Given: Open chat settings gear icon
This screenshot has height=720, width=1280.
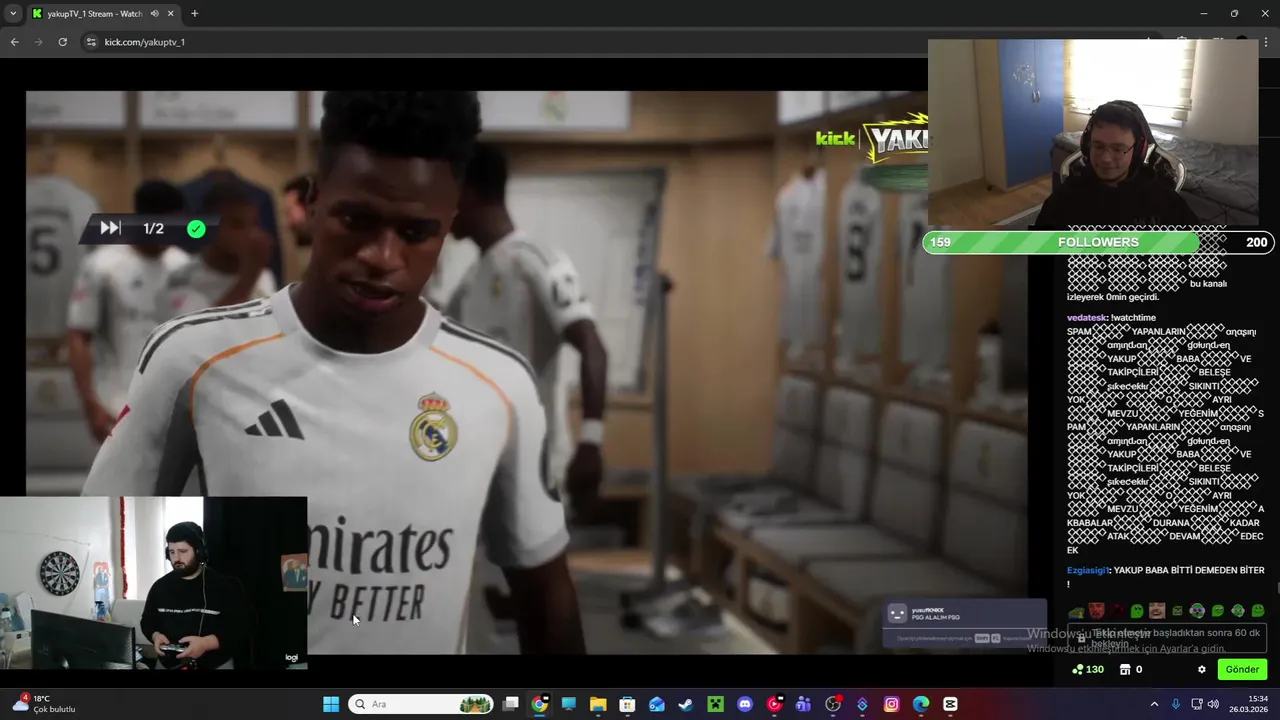Looking at the screenshot, I should (1202, 669).
